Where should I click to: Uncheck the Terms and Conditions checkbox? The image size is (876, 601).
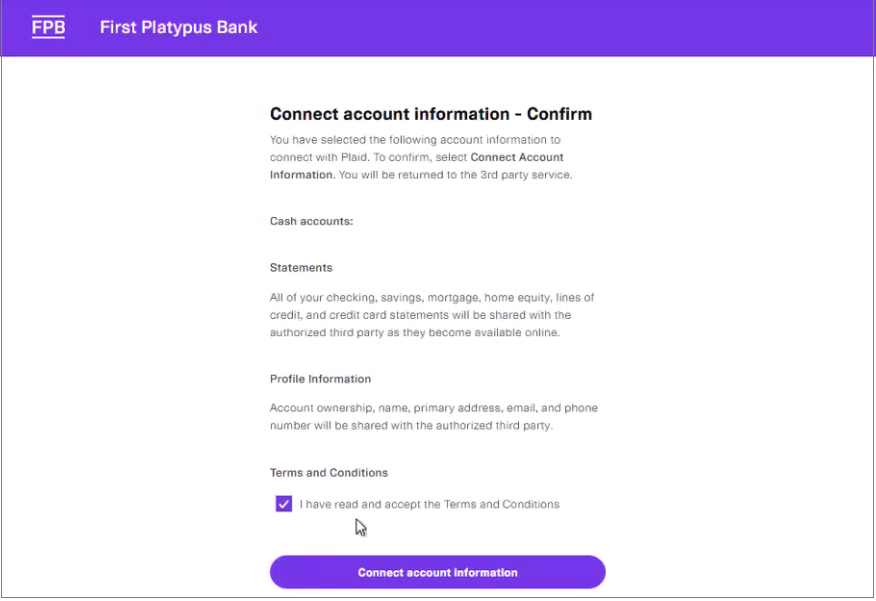(283, 504)
